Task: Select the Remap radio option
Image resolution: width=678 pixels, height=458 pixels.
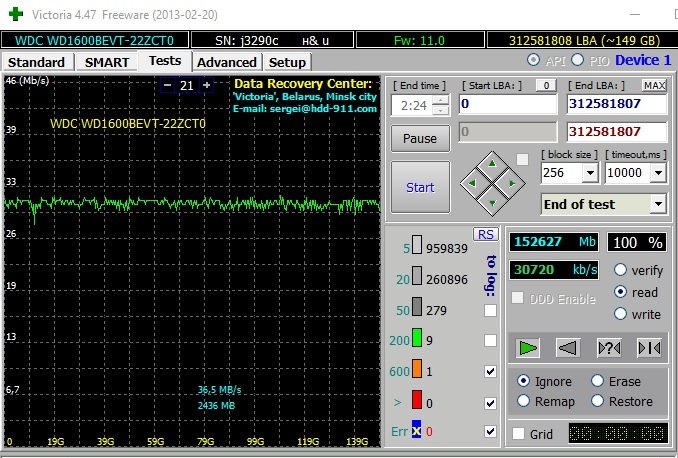Action: (x=523, y=401)
